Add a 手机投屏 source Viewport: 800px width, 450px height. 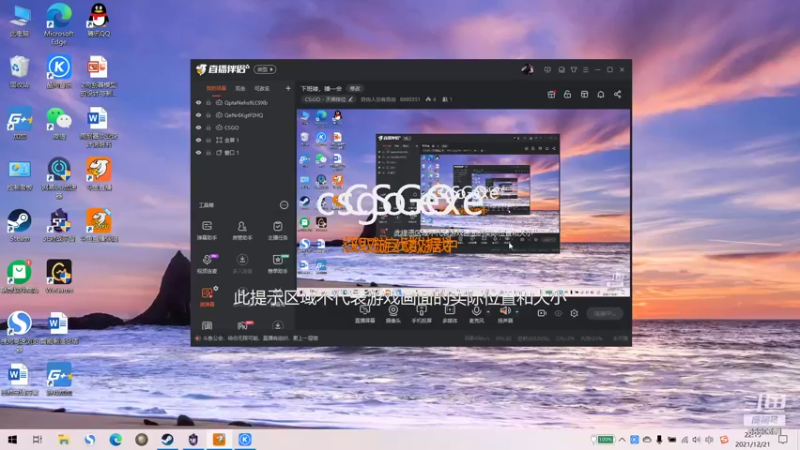pos(421,314)
